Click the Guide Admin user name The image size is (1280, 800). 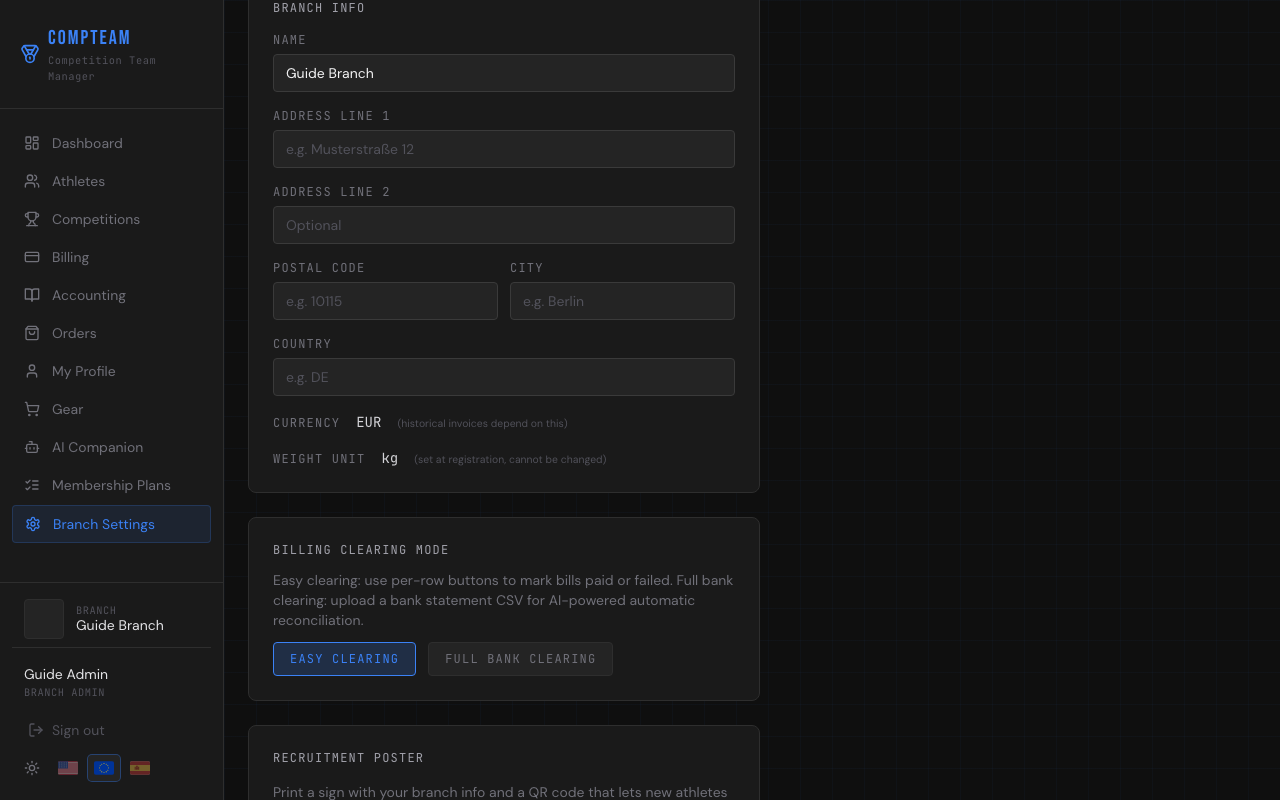(66, 674)
